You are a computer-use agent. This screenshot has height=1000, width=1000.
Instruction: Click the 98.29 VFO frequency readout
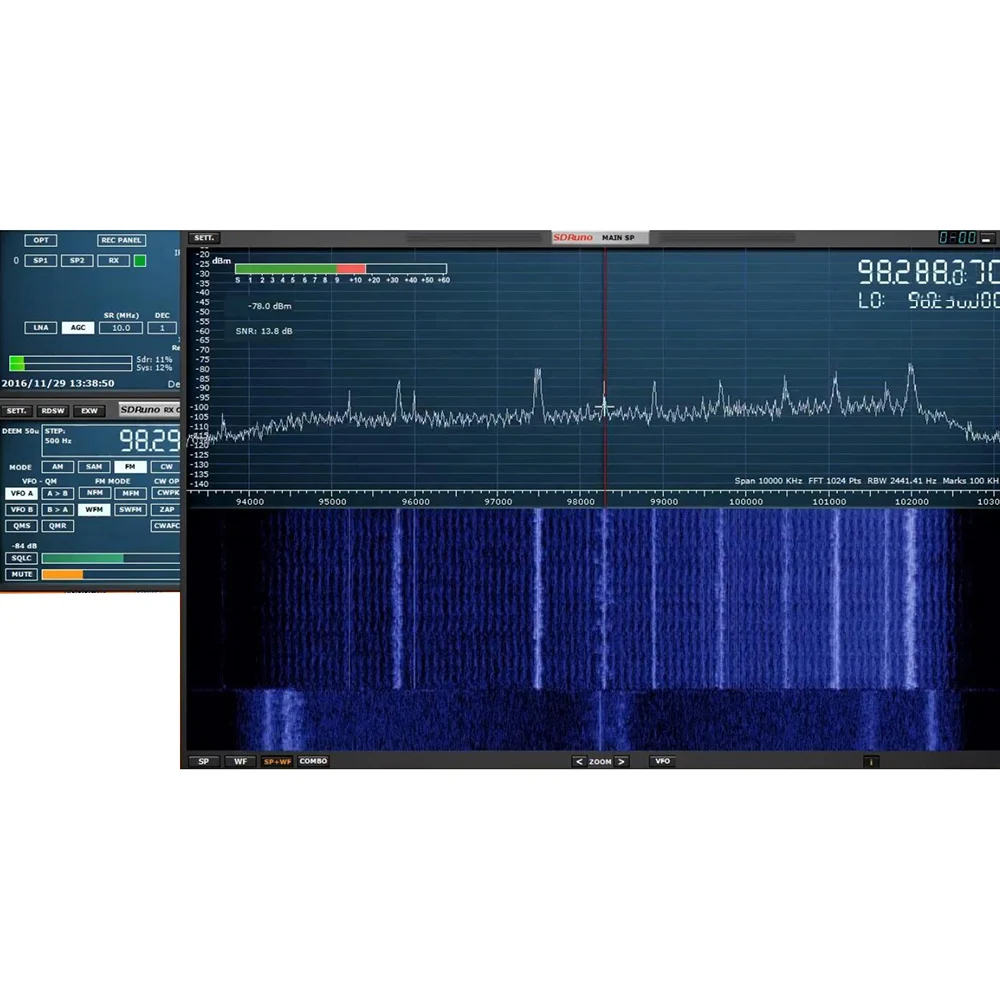point(149,440)
